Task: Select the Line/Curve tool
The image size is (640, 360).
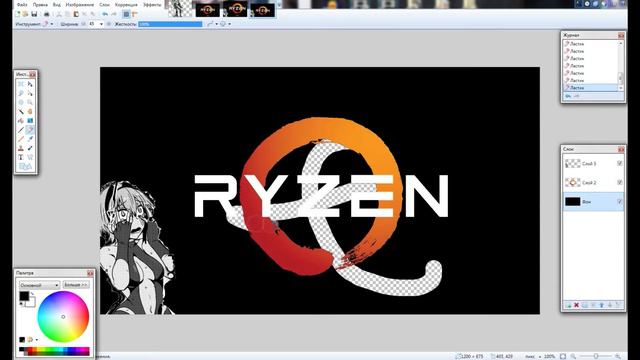Action: click(30, 157)
